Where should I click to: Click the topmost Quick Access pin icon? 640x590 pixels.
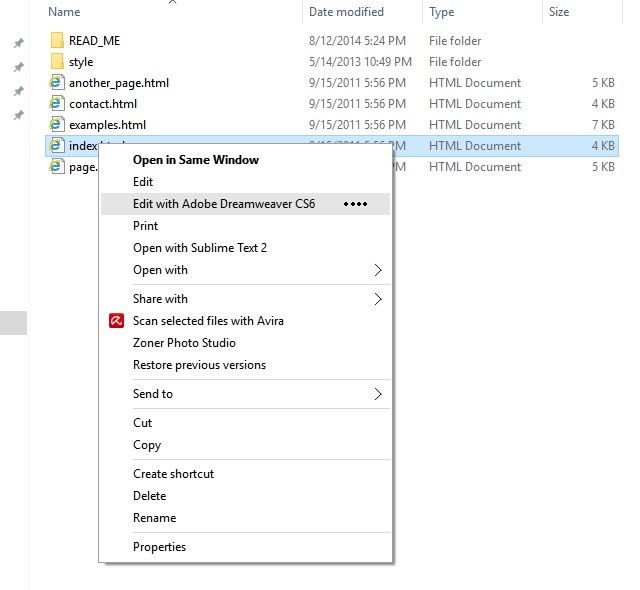(x=18, y=43)
